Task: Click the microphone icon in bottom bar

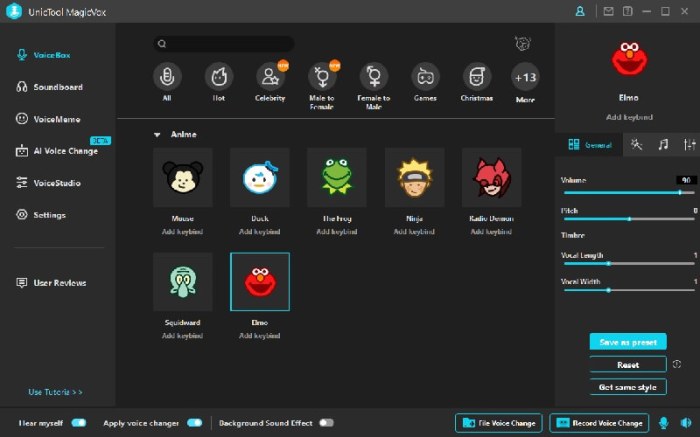Action: 663,423
